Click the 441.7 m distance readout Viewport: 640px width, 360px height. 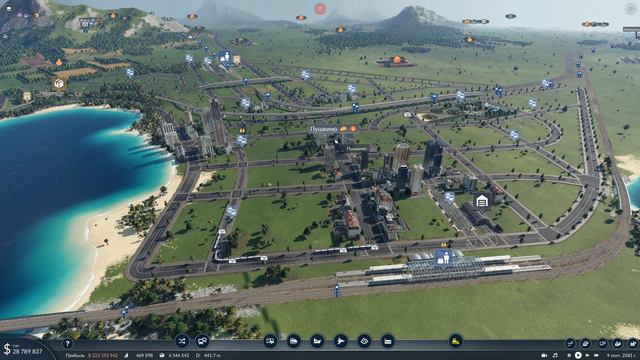click(x=213, y=356)
